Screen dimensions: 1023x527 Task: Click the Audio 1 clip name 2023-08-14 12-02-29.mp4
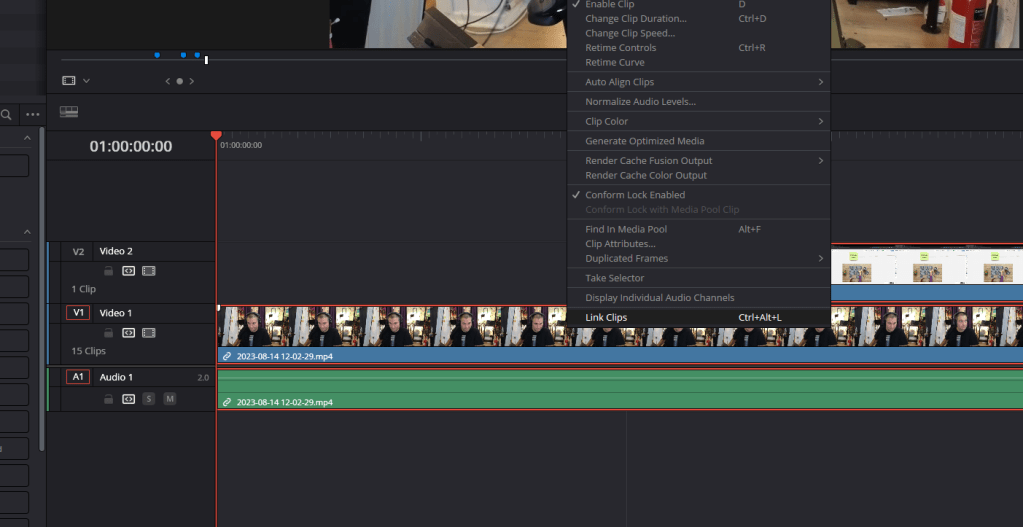[284, 402]
